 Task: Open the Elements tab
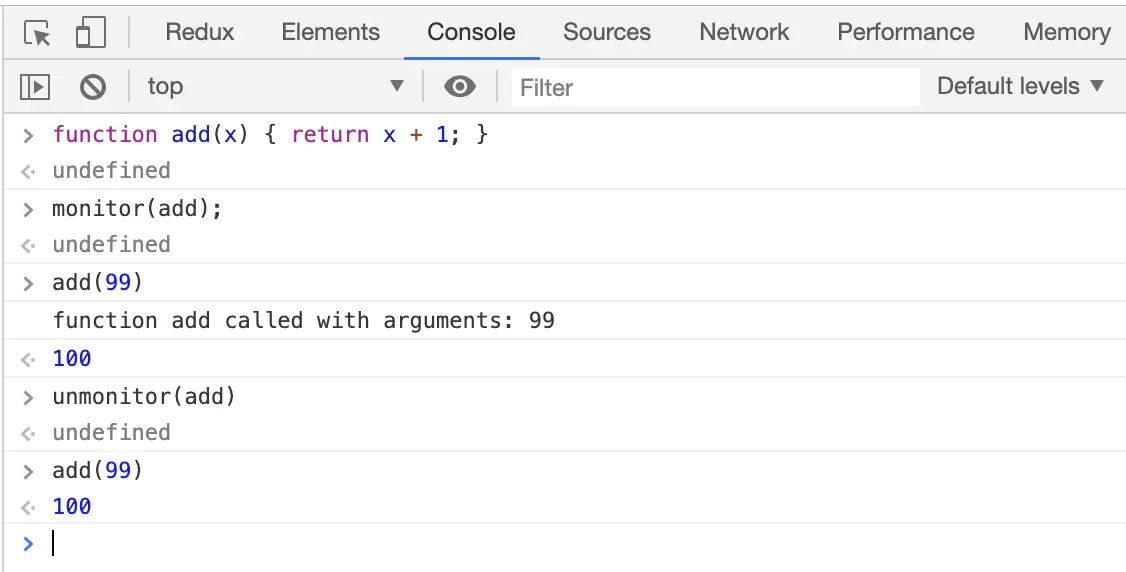pos(330,32)
